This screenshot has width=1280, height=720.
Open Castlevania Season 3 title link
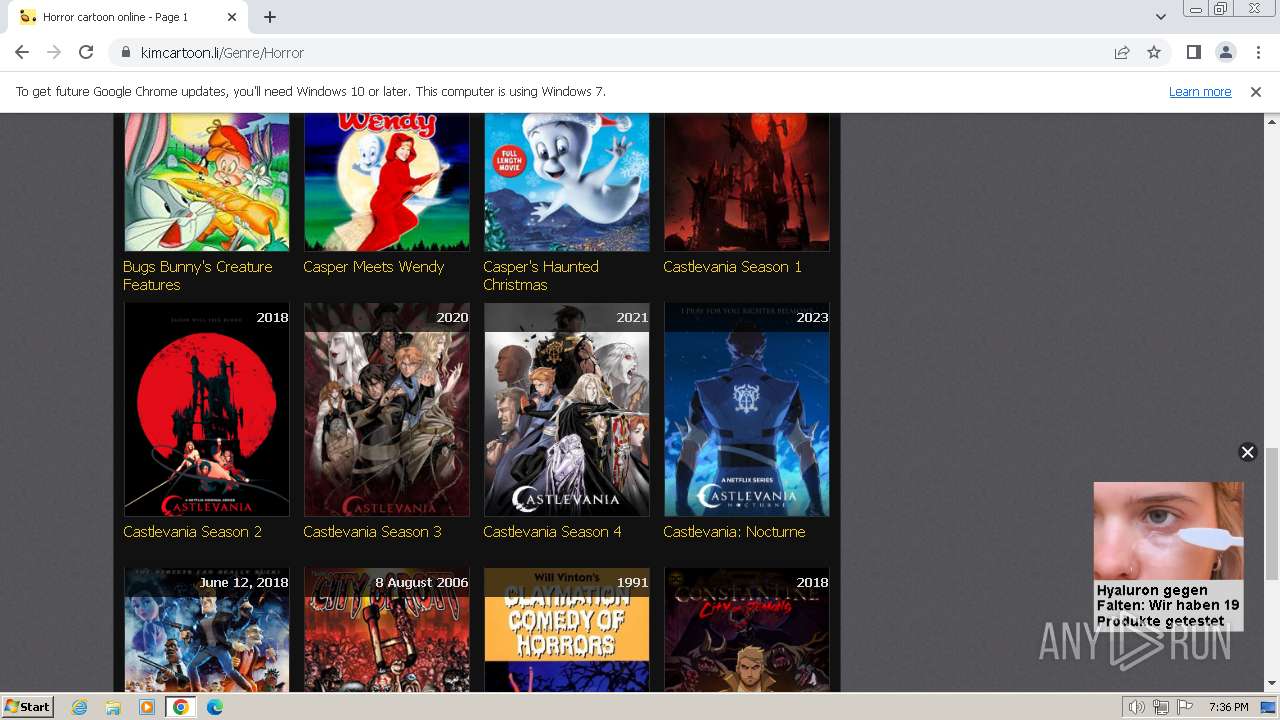tap(372, 532)
